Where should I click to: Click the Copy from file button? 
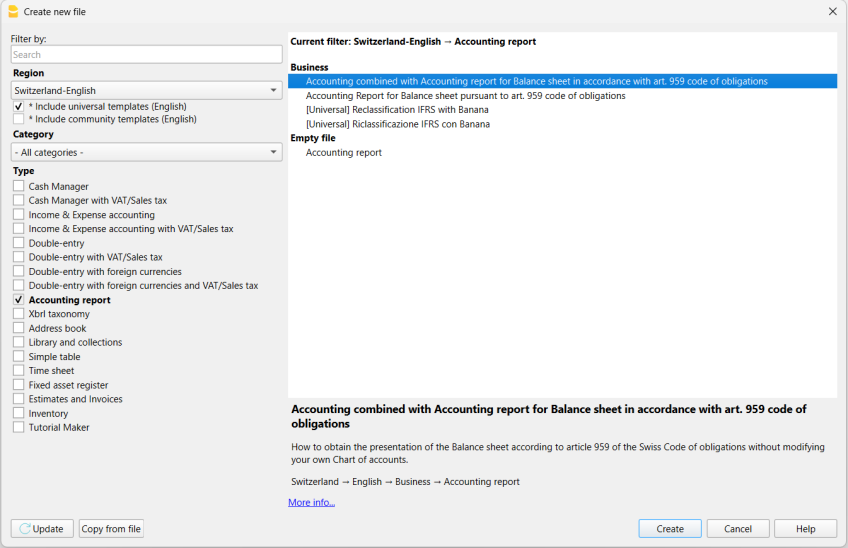click(111, 529)
